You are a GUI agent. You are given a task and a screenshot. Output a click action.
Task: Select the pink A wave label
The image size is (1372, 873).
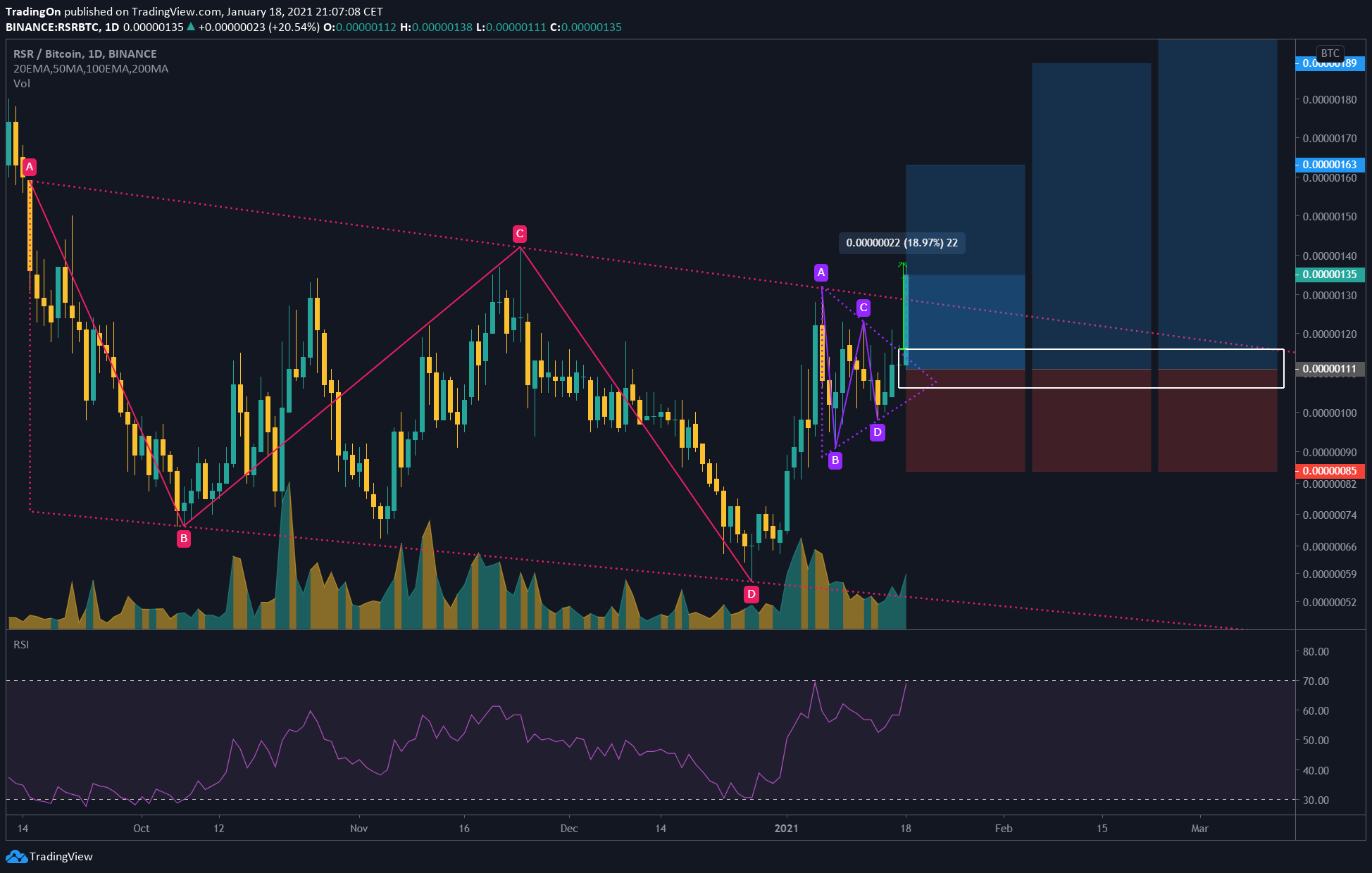[30, 167]
